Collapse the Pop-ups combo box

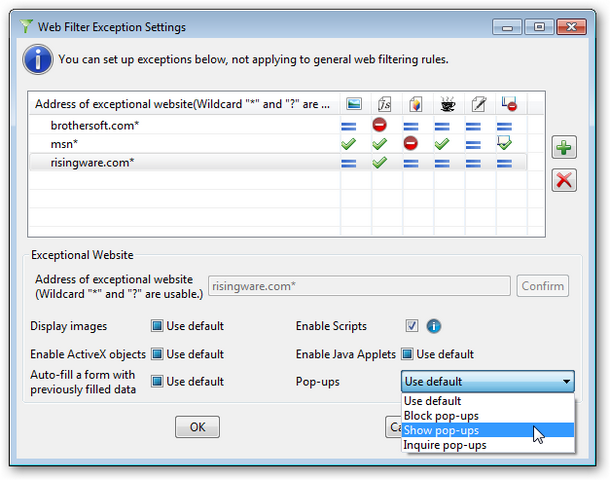pos(567,381)
